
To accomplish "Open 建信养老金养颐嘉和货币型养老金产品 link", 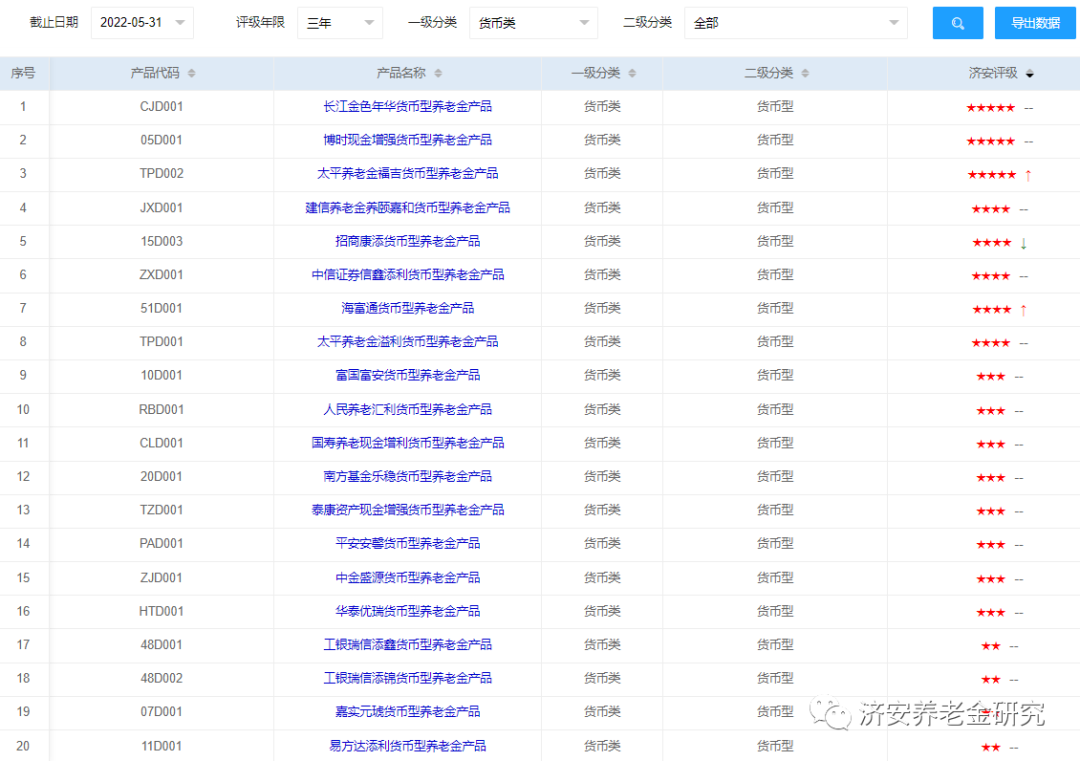I will click(408, 207).
